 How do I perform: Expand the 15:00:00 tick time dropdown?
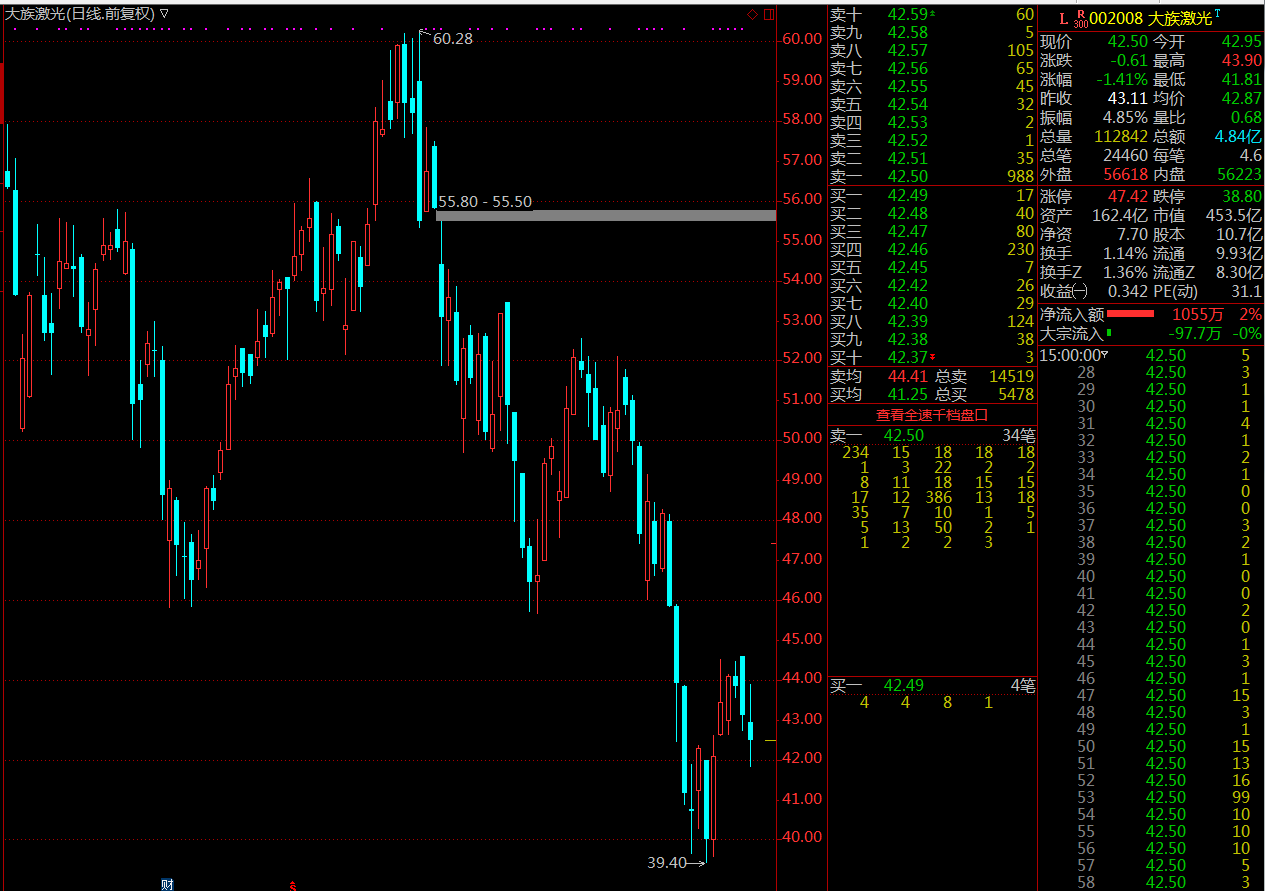tap(1105, 355)
